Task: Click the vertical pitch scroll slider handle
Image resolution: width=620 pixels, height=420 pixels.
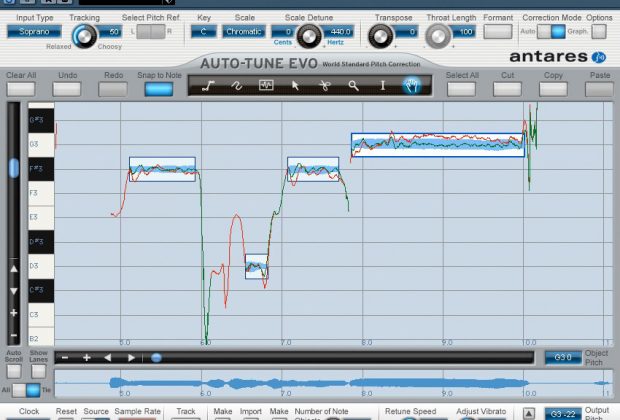Action: click(13, 168)
